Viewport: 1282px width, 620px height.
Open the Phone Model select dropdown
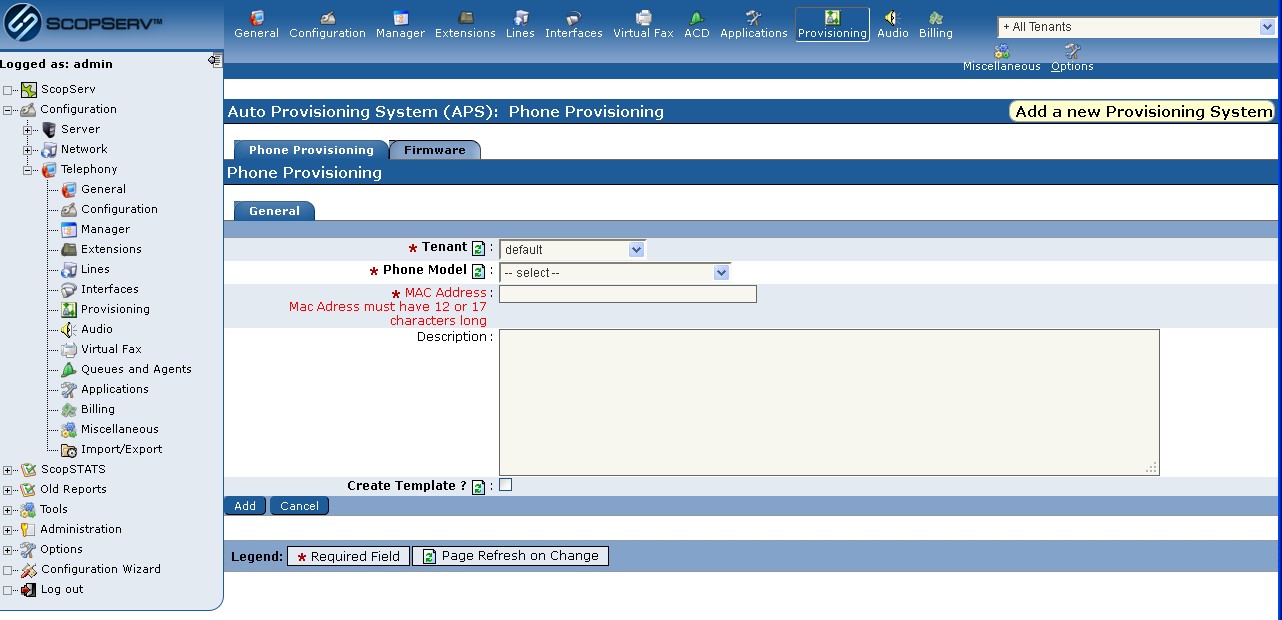pos(614,272)
